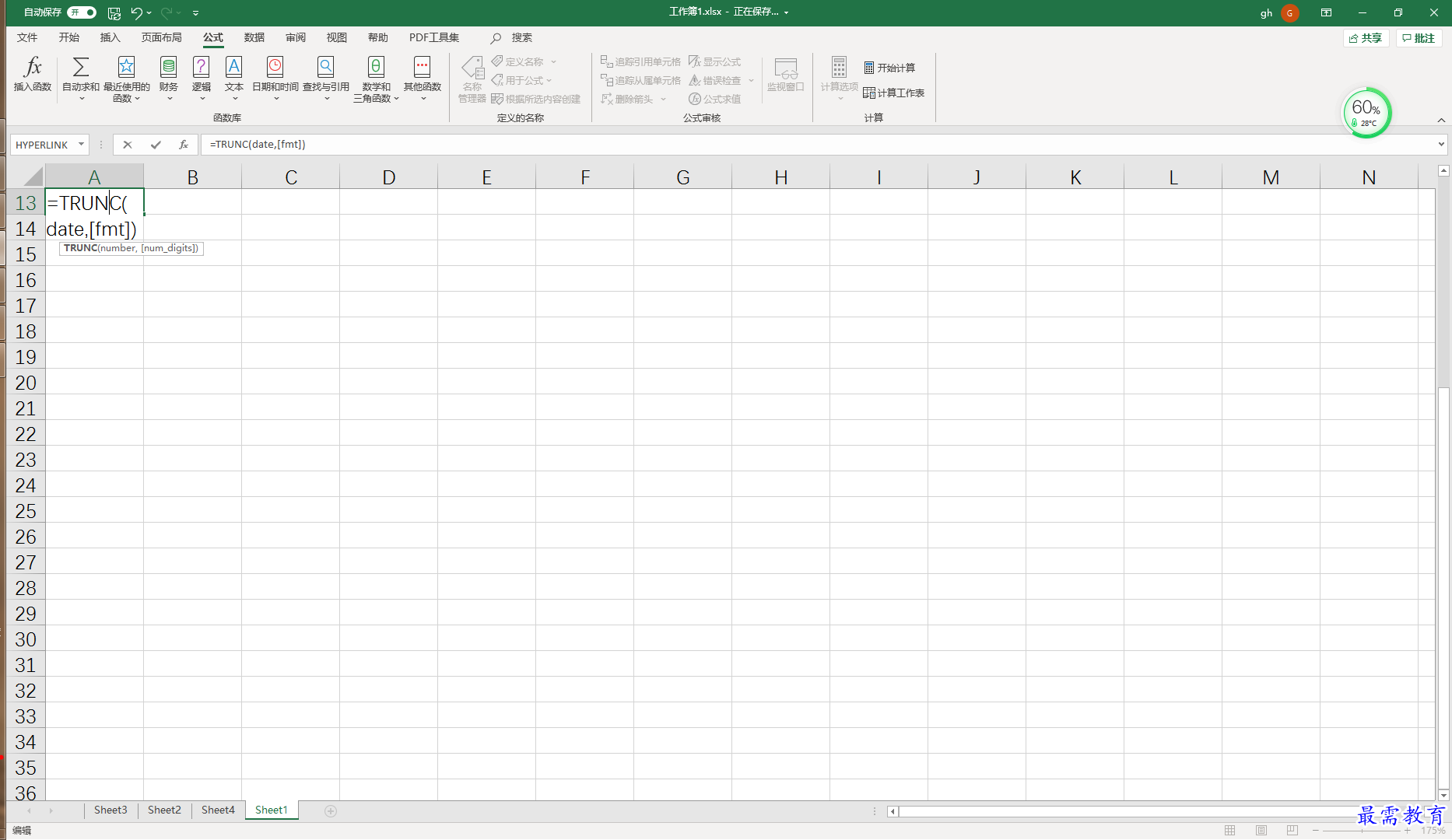The image size is (1452, 840).
Task: Open the Help ribbon tab
Action: (x=377, y=37)
